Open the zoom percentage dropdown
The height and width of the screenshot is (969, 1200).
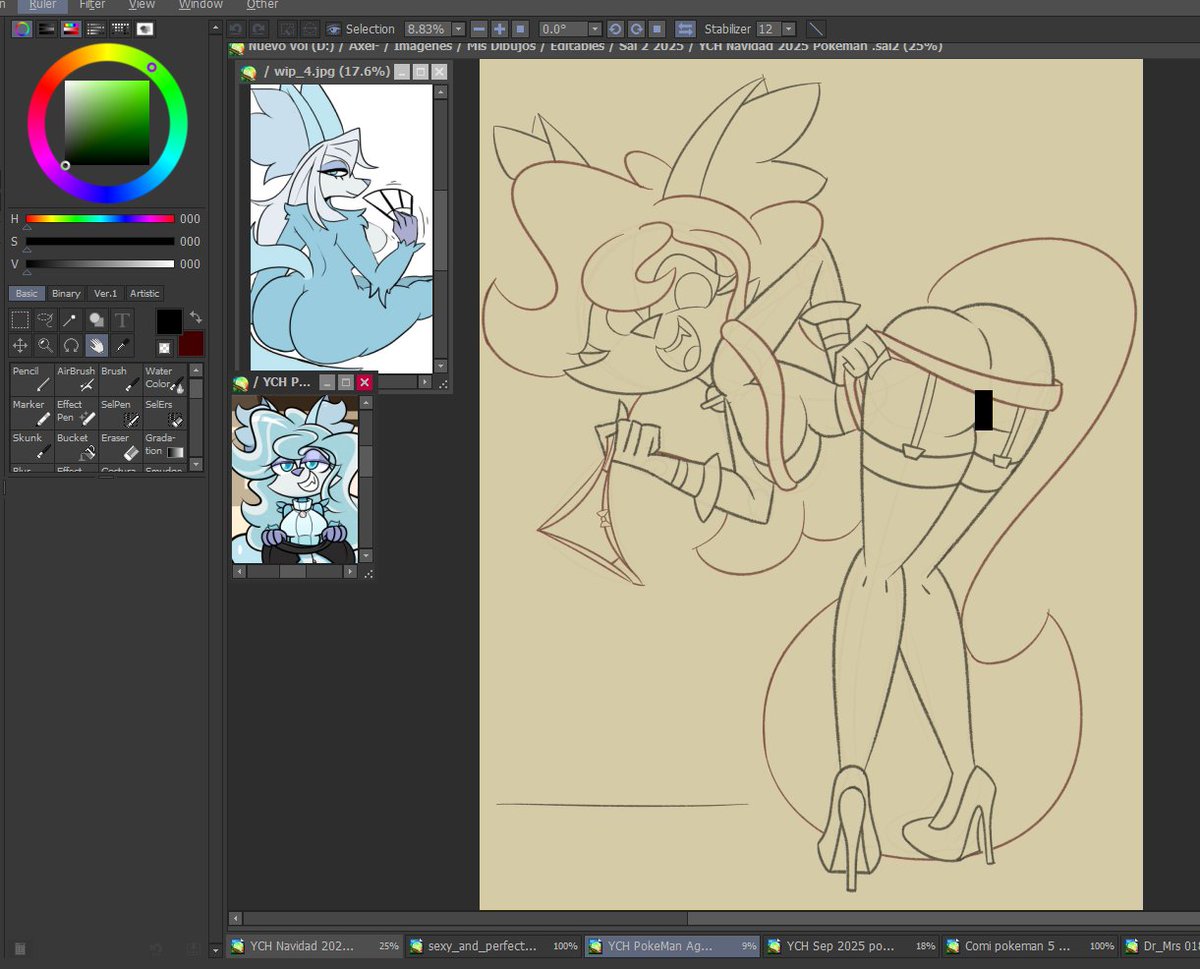458,30
